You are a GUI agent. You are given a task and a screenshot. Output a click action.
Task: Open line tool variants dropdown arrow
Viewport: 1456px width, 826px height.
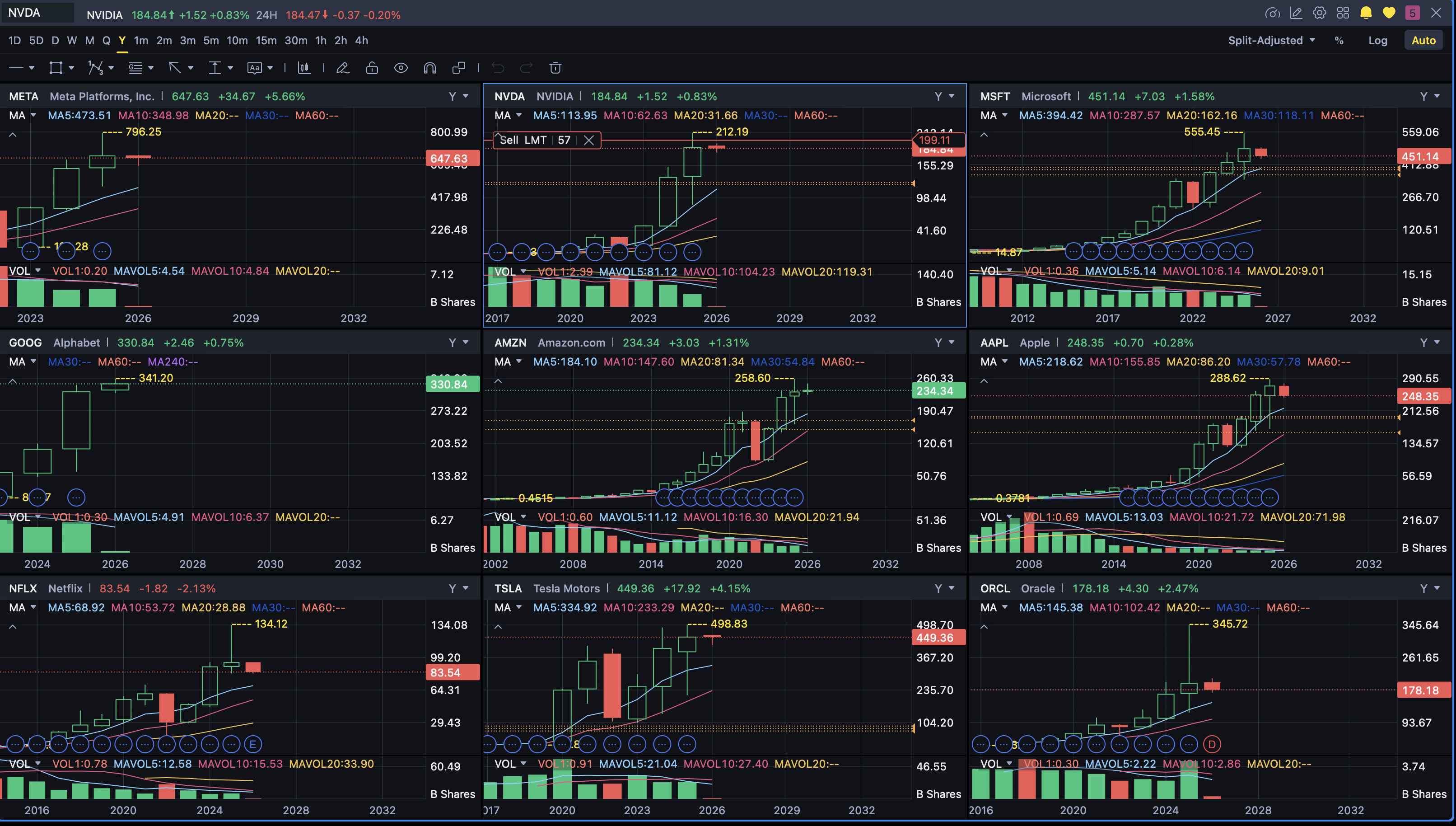coord(32,68)
